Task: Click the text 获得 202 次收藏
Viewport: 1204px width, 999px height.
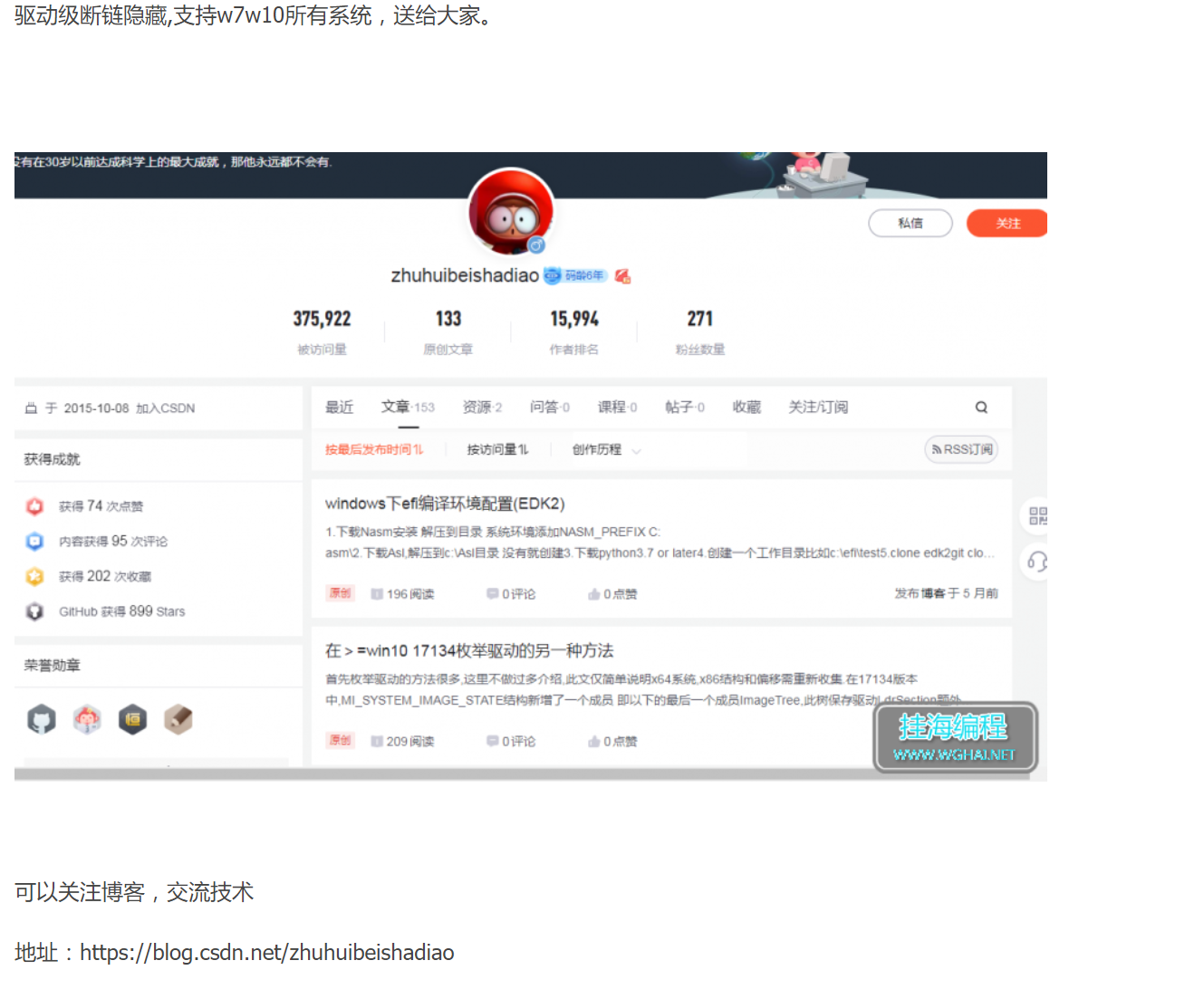Action: (105, 576)
